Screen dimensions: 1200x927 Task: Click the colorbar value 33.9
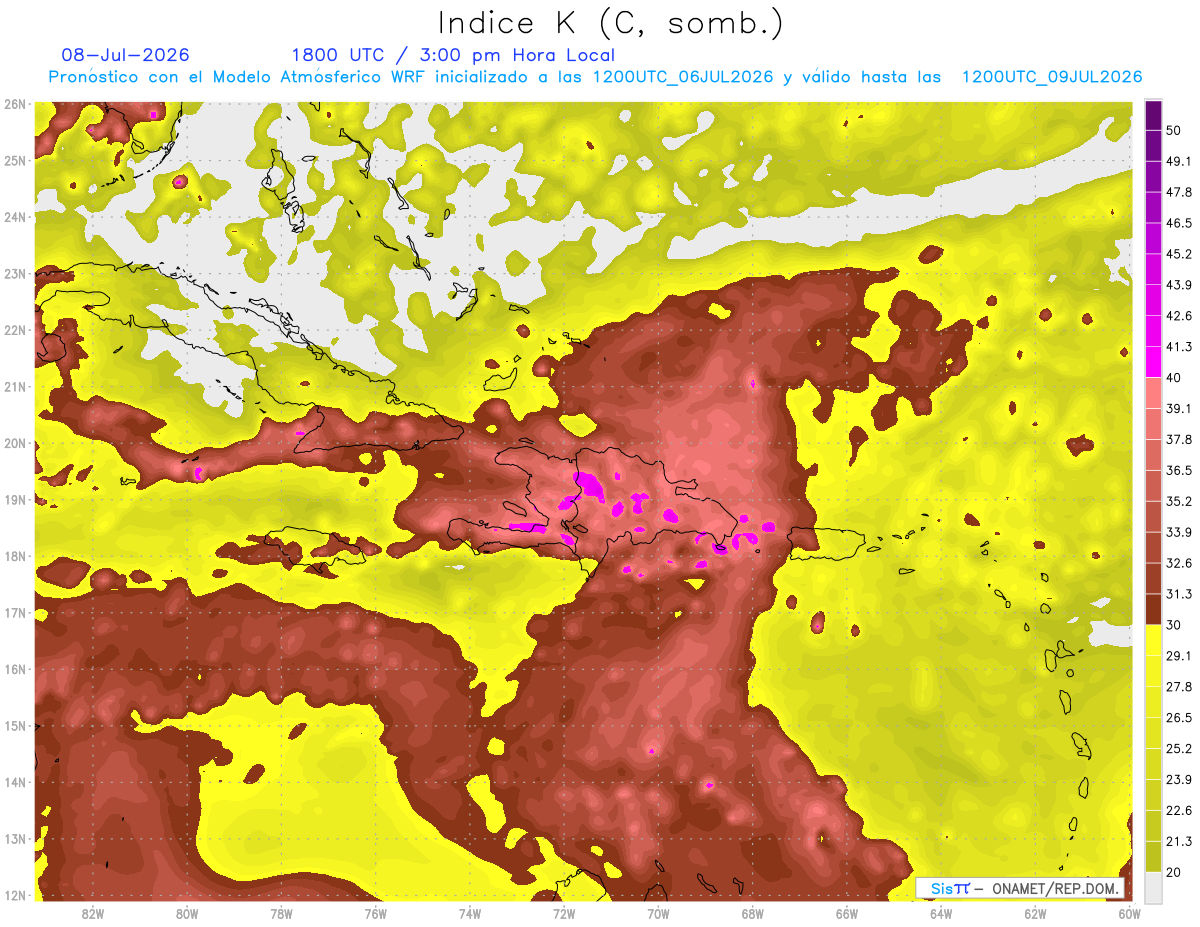click(x=1180, y=532)
